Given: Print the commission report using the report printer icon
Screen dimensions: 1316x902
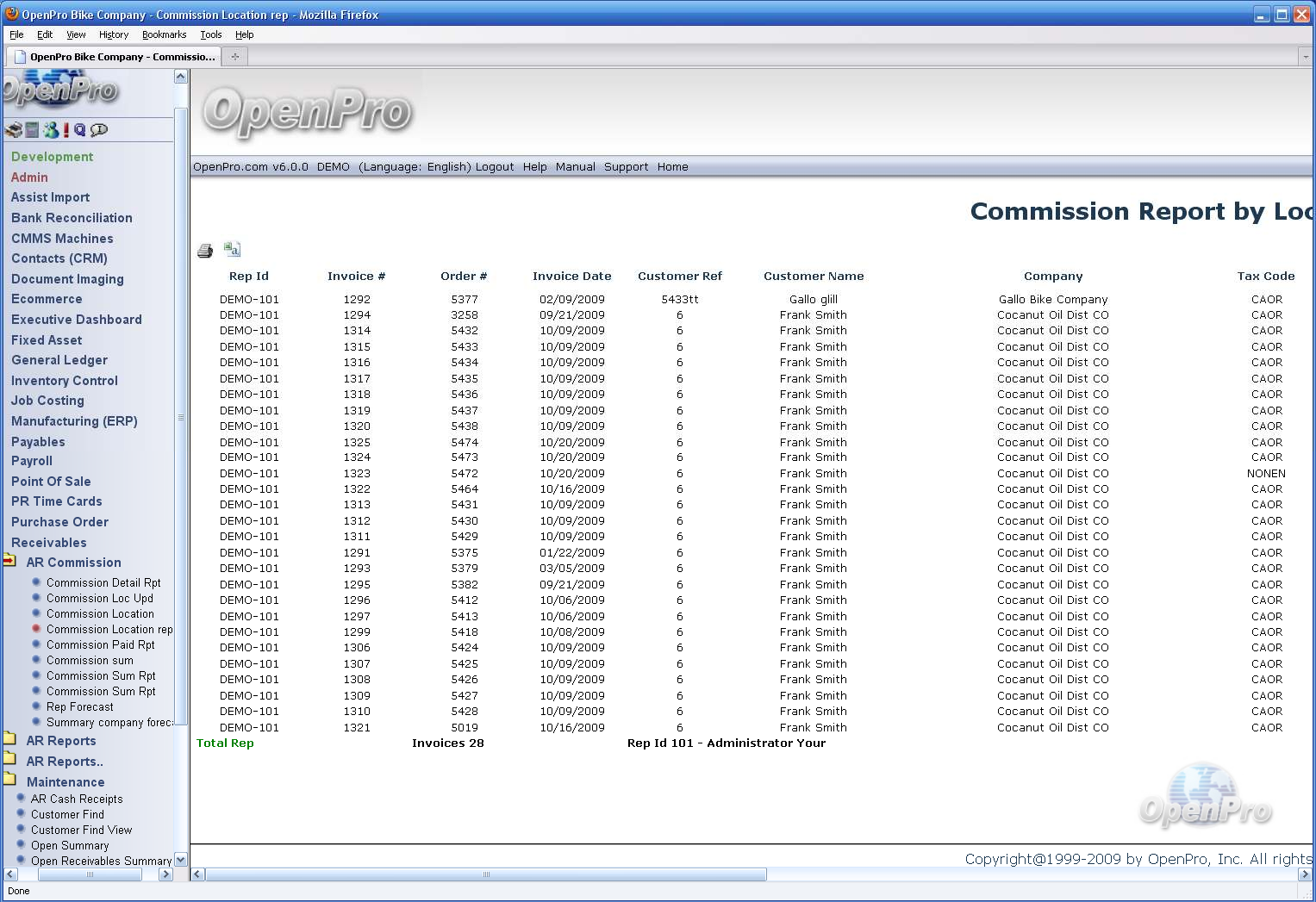Looking at the screenshot, I should pos(205,251).
